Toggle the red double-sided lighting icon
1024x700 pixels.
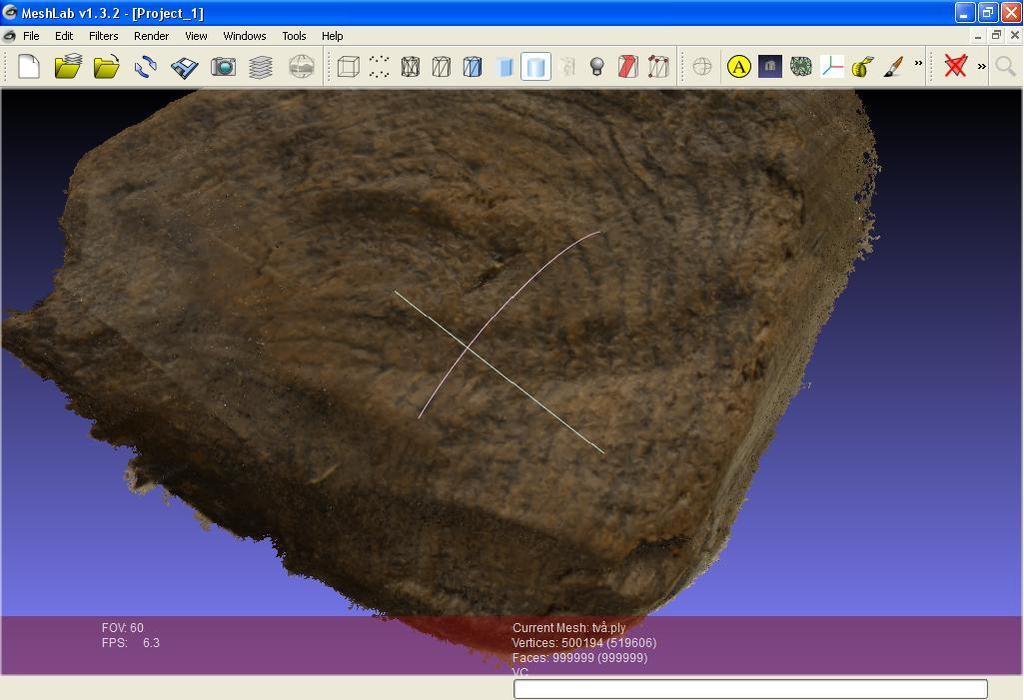click(628, 67)
